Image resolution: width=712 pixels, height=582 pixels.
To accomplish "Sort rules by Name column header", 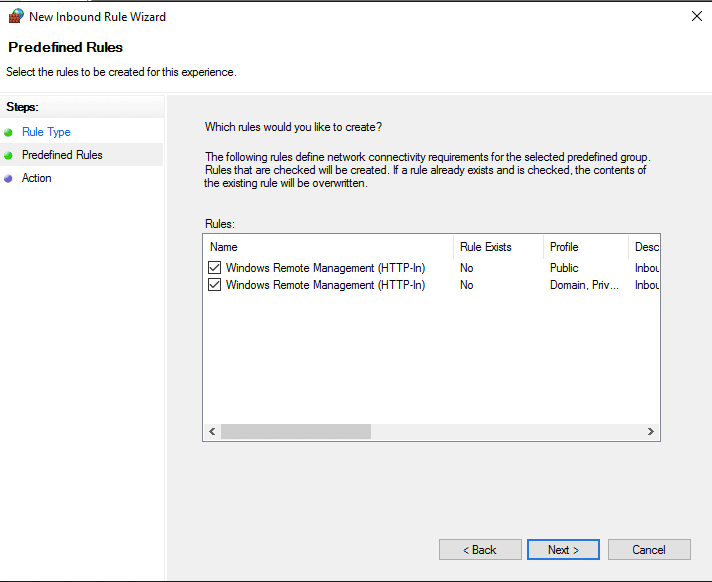I will pos(328,247).
